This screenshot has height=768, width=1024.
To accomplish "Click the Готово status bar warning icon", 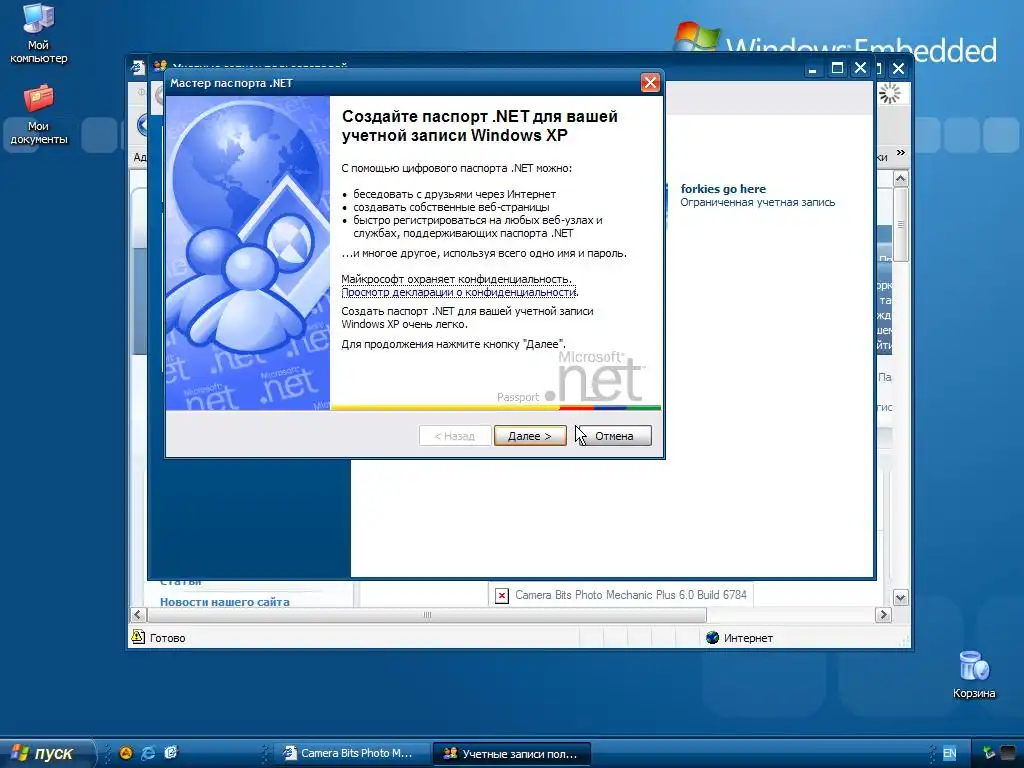I will [138, 637].
